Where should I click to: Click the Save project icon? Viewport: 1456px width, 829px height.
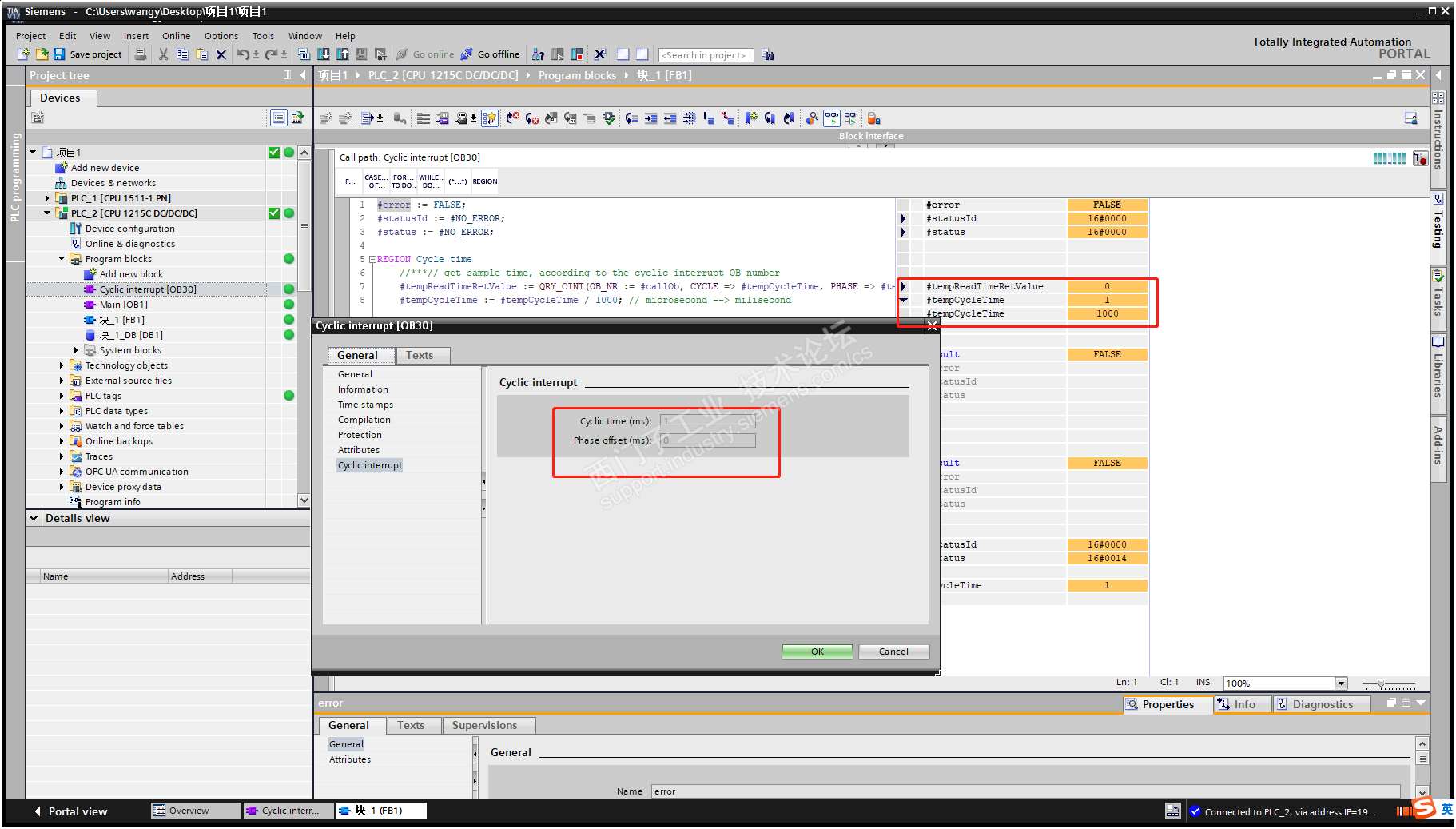[59, 54]
